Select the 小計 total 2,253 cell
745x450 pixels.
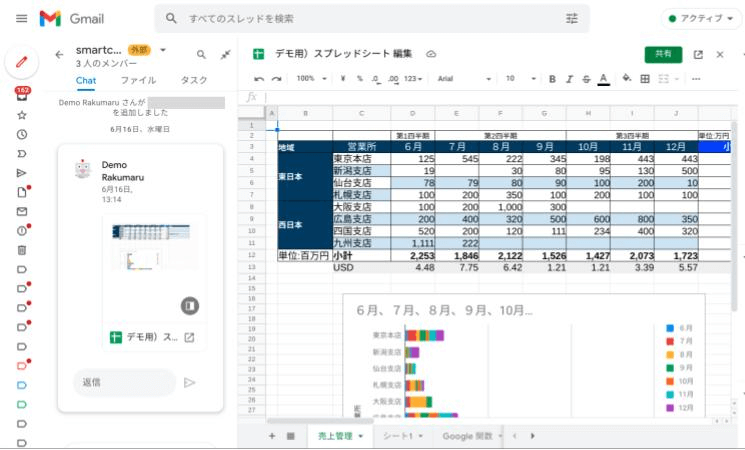point(413,256)
